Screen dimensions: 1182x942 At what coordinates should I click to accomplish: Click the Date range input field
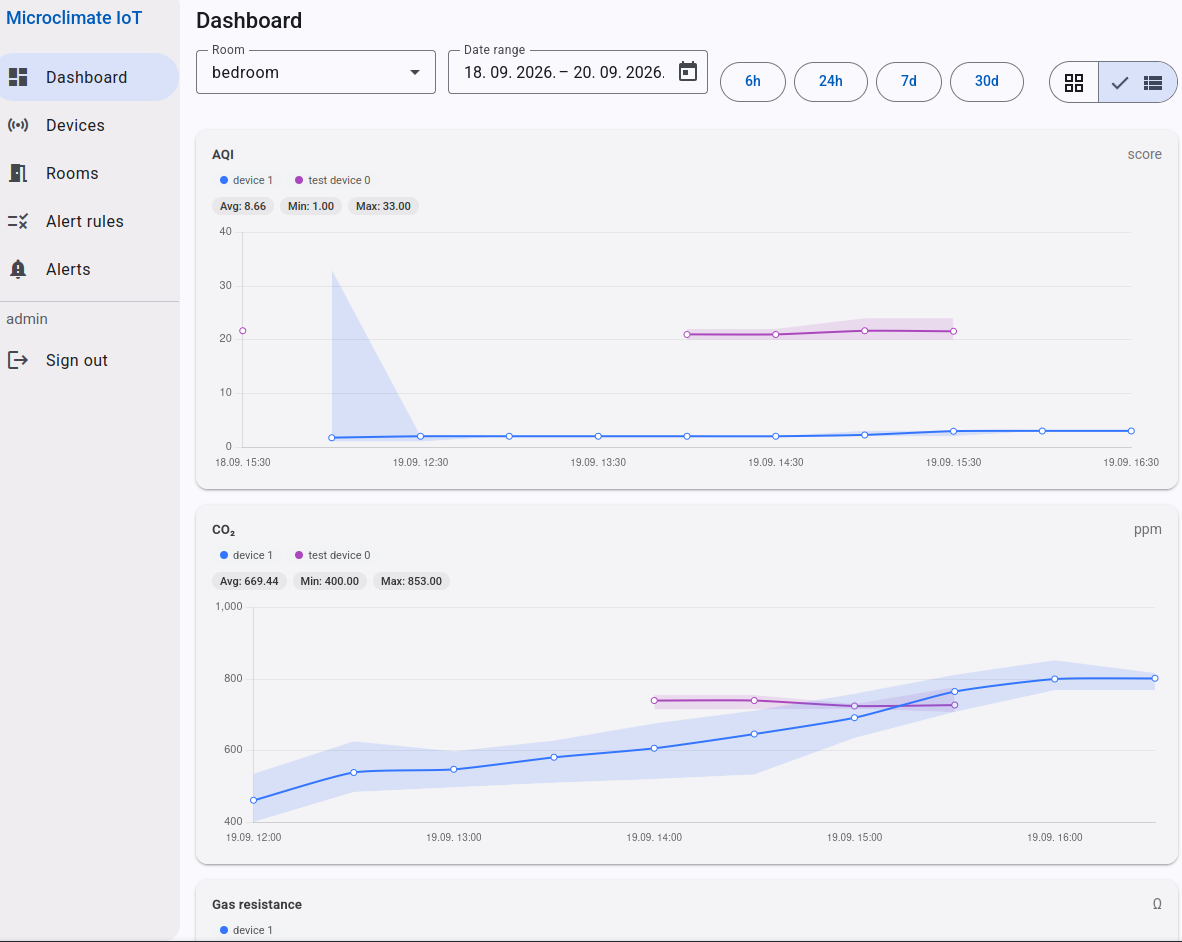[577, 72]
